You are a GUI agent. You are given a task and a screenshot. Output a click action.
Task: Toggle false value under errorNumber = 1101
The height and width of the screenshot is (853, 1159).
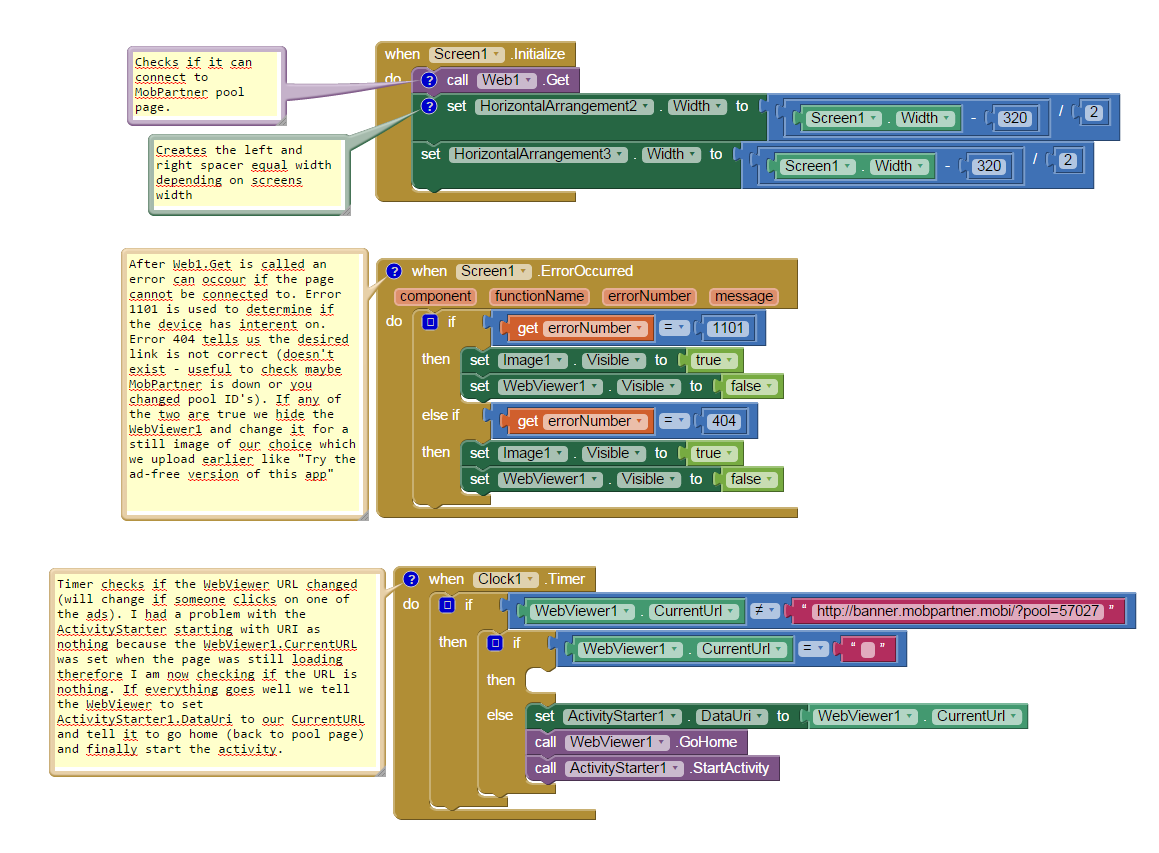(x=752, y=387)
